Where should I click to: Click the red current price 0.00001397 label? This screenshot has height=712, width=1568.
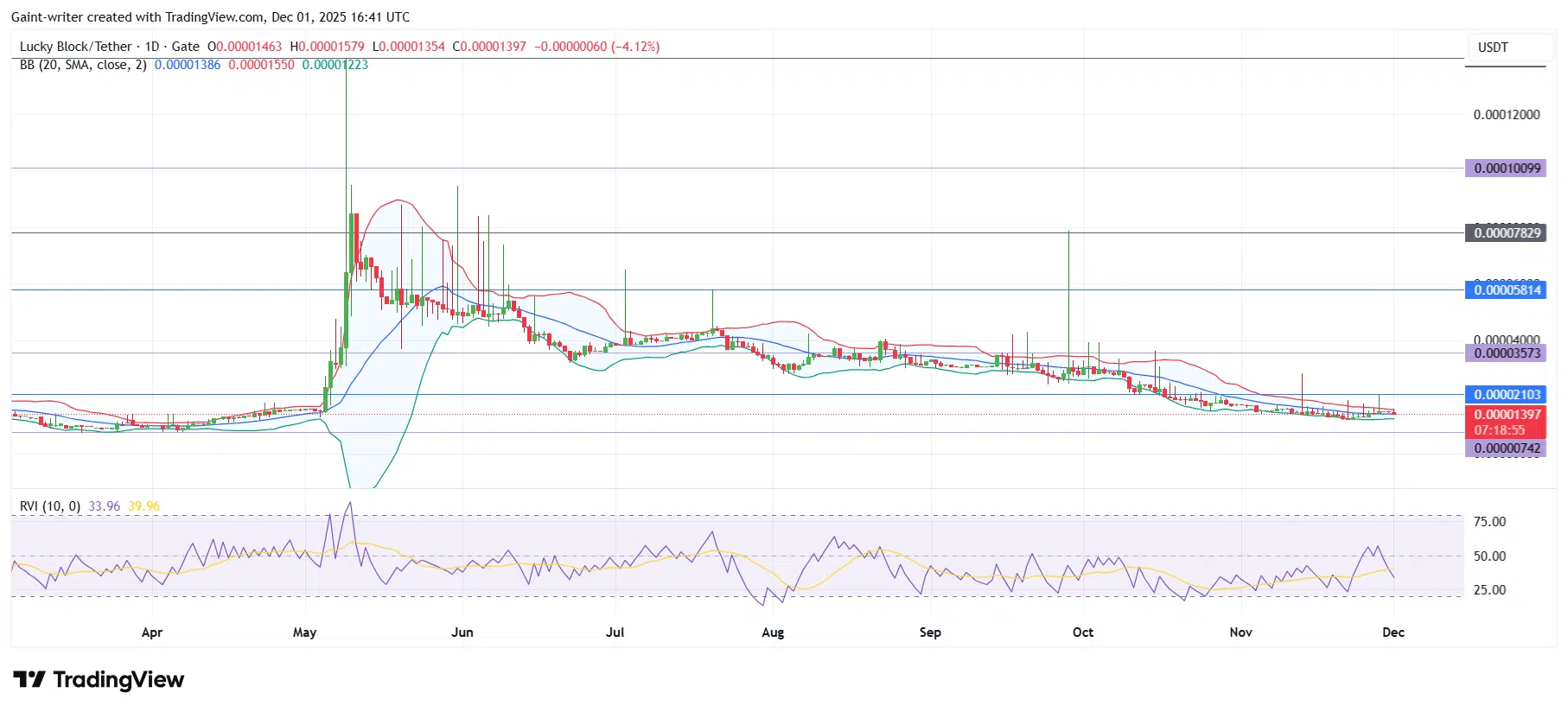click(1507, 415)
